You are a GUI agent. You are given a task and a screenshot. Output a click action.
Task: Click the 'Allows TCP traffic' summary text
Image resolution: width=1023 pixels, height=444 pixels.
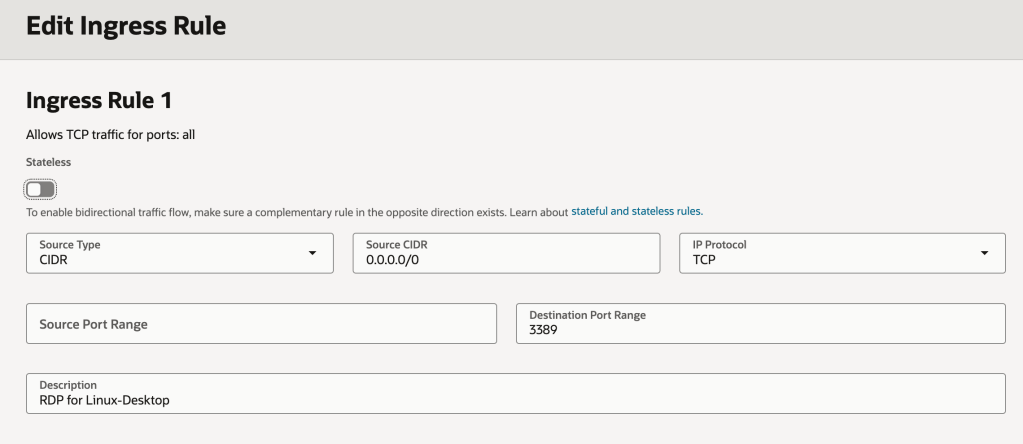click(110, 135)
